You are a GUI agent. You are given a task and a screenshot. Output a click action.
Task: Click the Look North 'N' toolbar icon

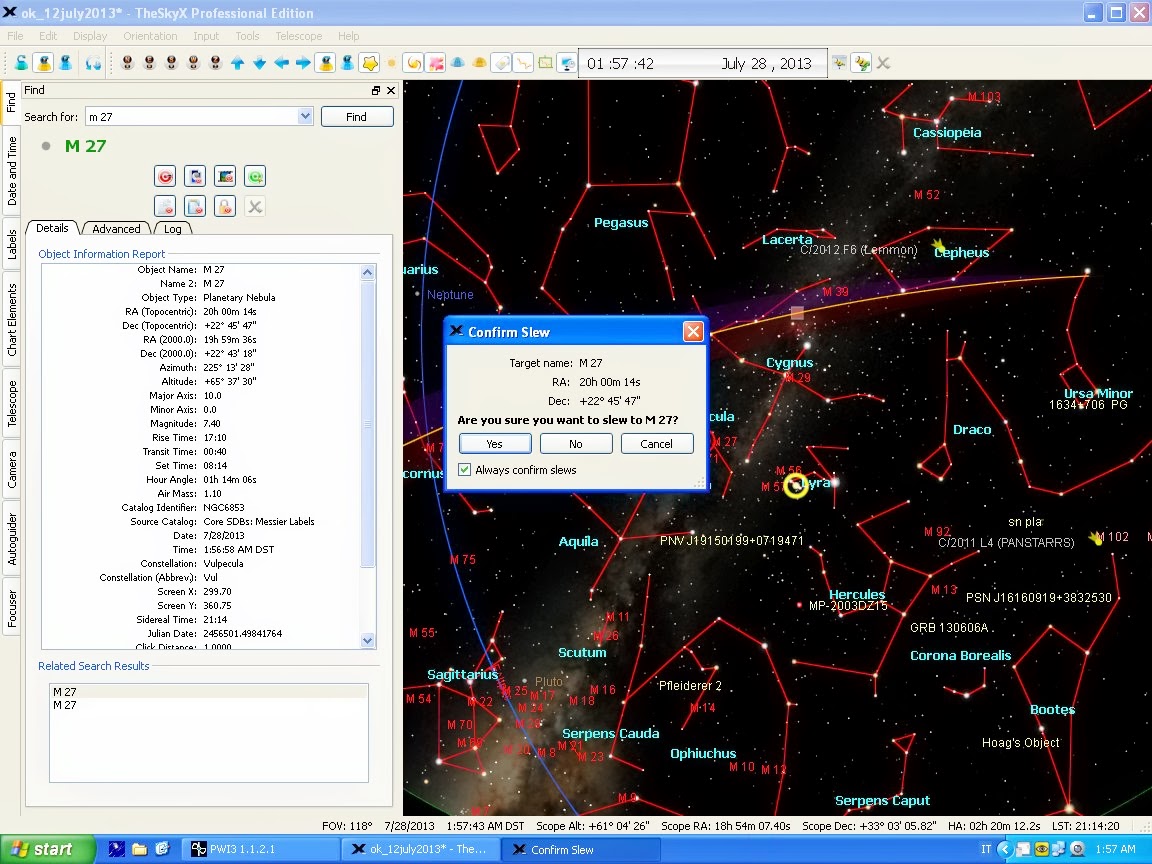[x=128, y=63]
